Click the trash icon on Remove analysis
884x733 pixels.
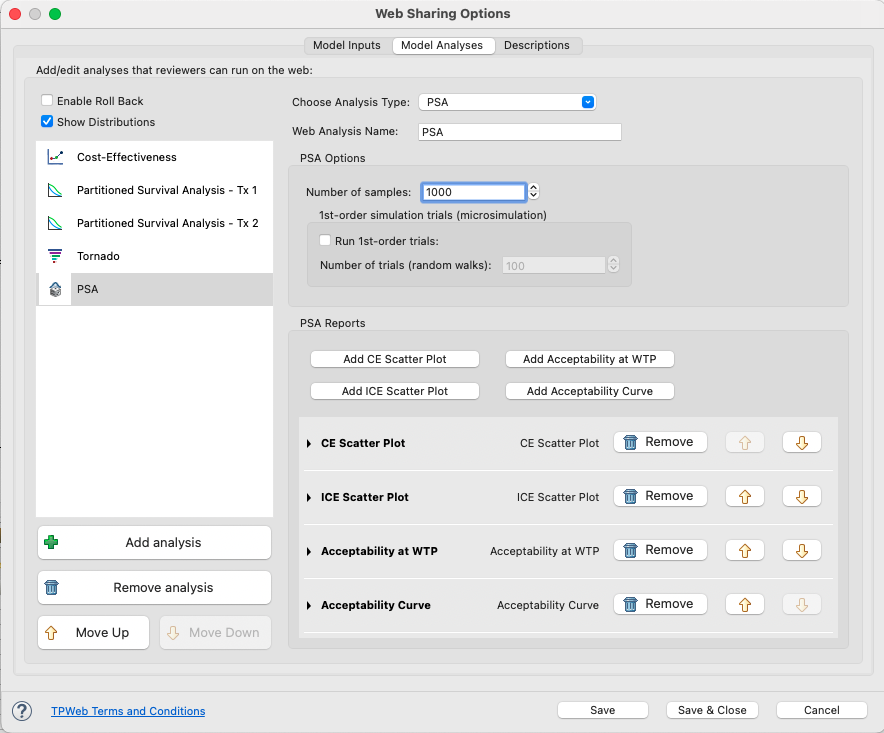[x=51, y=588]
